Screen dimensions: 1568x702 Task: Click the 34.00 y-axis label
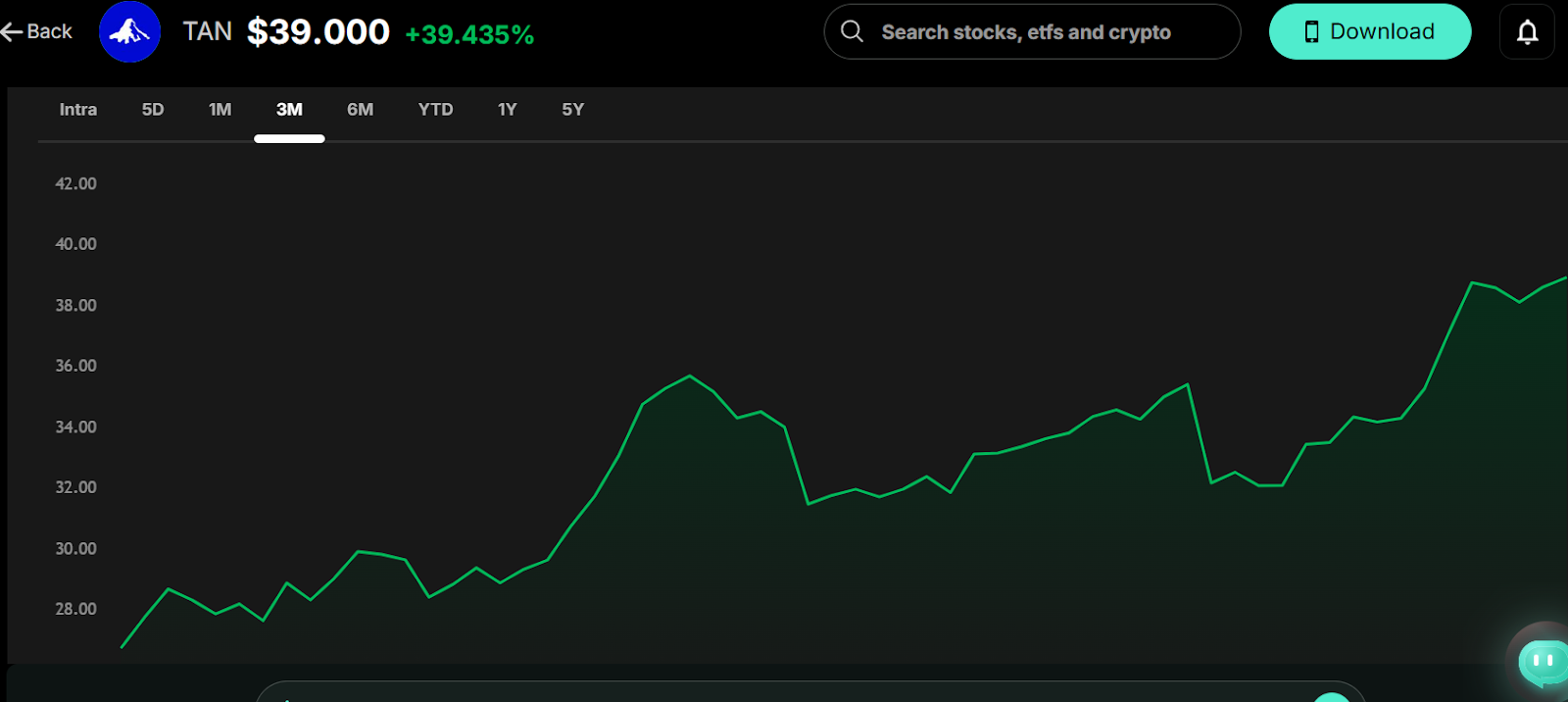click(x=75, y=427)
